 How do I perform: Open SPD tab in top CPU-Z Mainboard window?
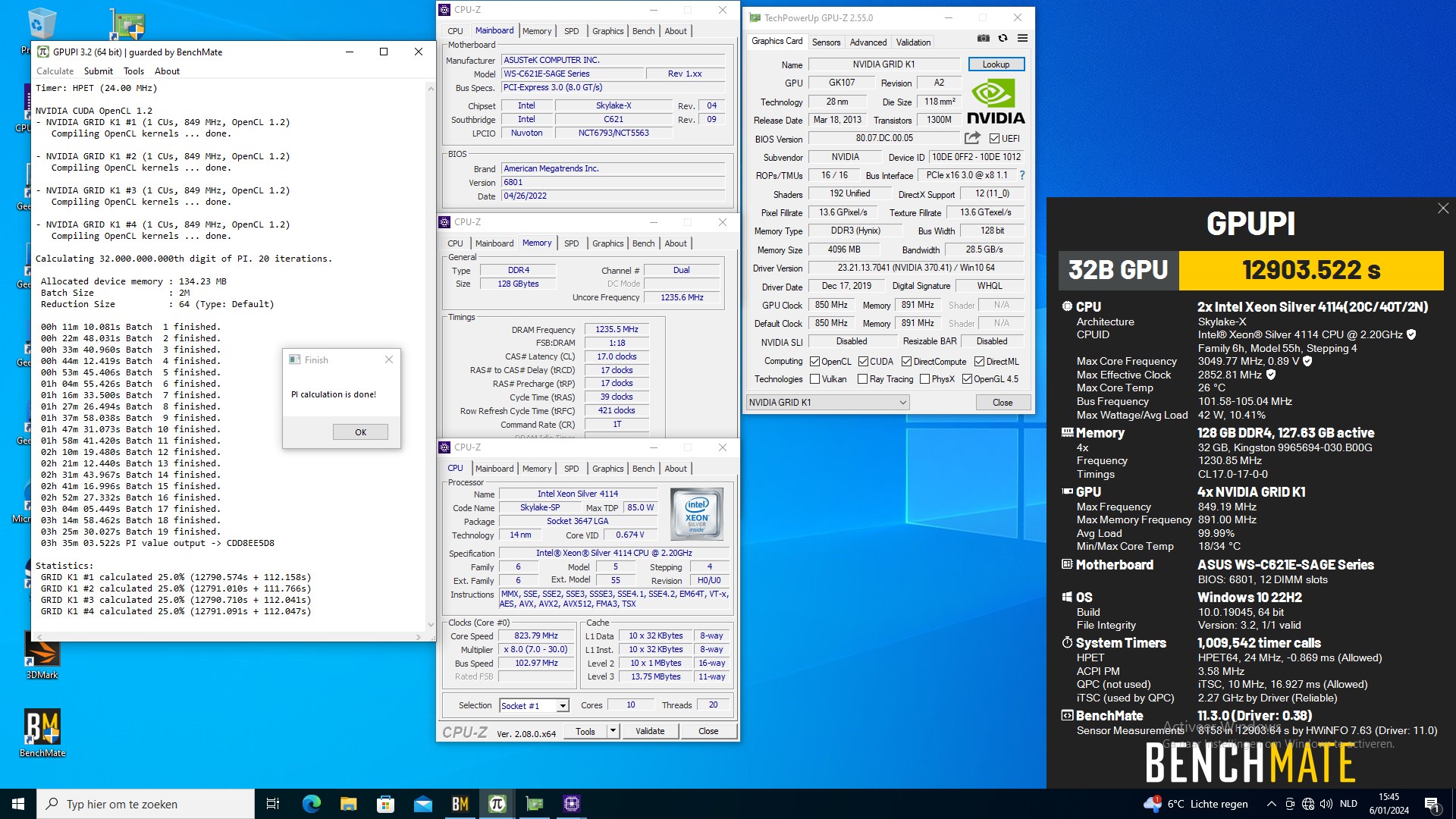(x=571, y=31)
